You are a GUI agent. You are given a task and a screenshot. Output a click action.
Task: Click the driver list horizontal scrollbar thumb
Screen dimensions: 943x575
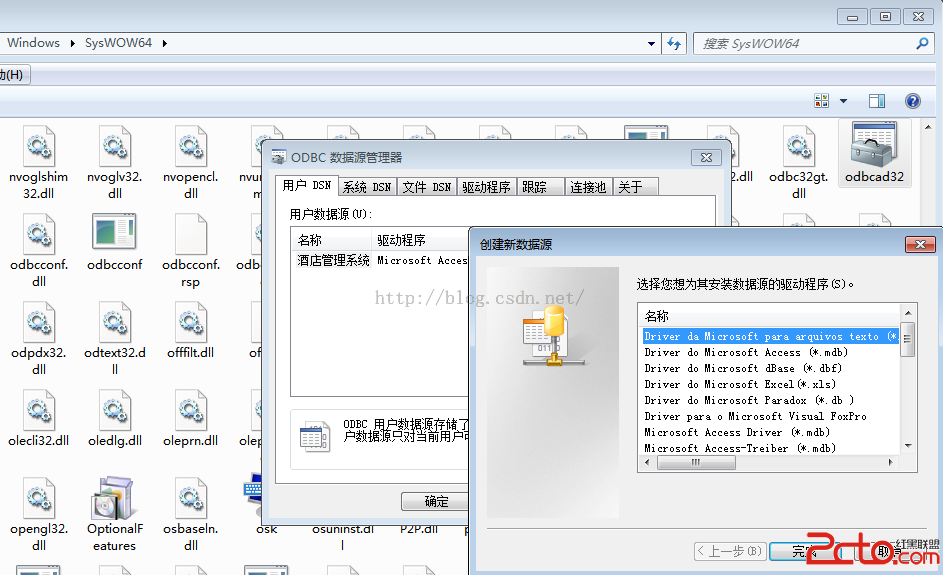(696, 462)
